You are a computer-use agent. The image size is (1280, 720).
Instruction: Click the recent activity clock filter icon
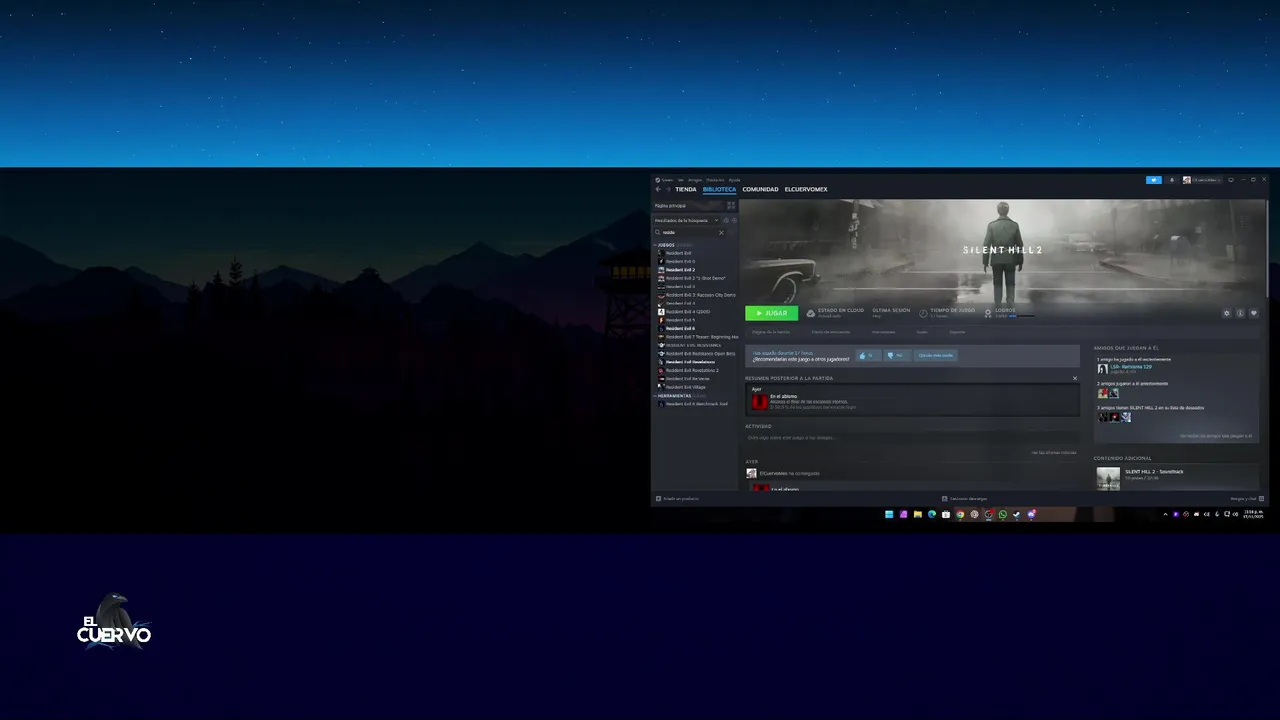pos(726,220)
